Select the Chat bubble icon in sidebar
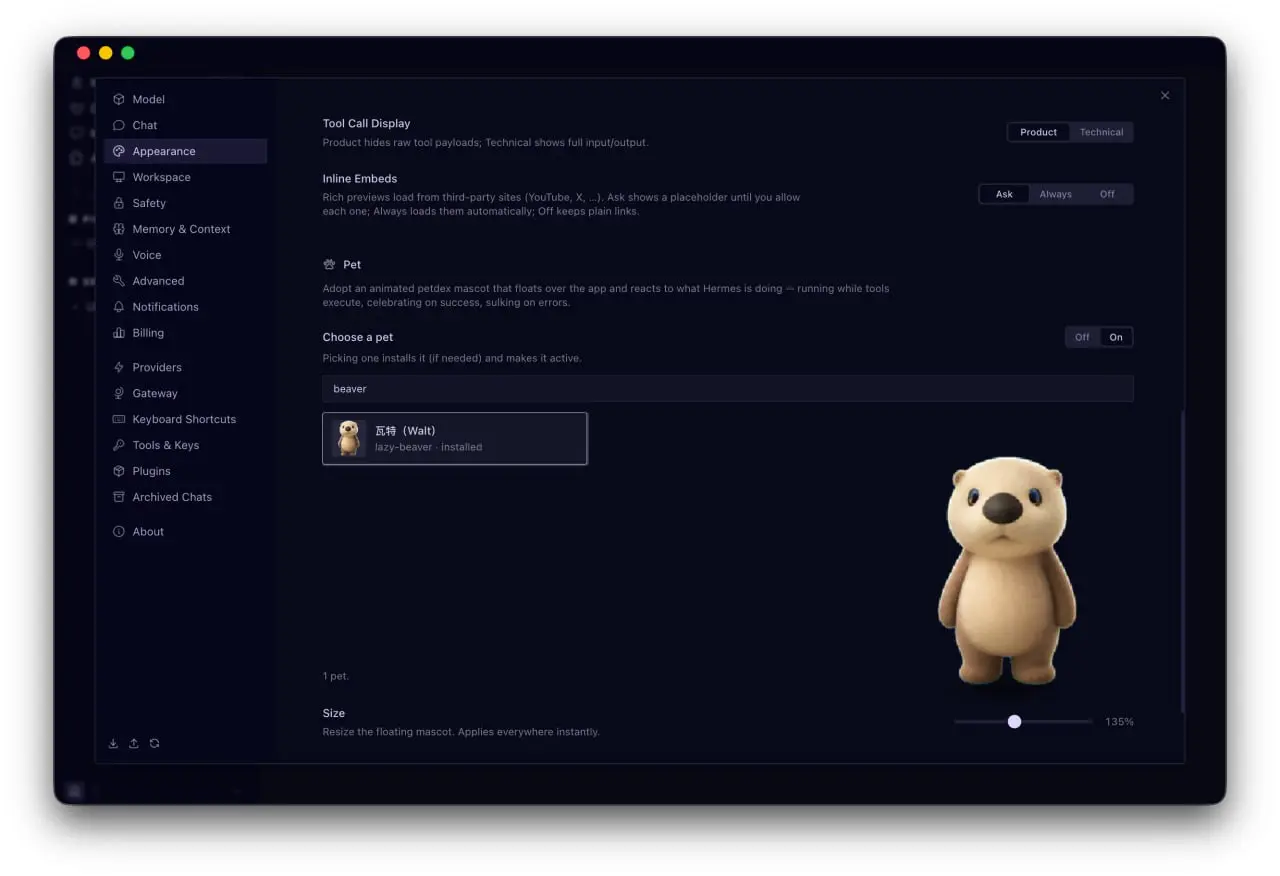Viewport: 1280px width, 876px height. click(x=119, y=125)
